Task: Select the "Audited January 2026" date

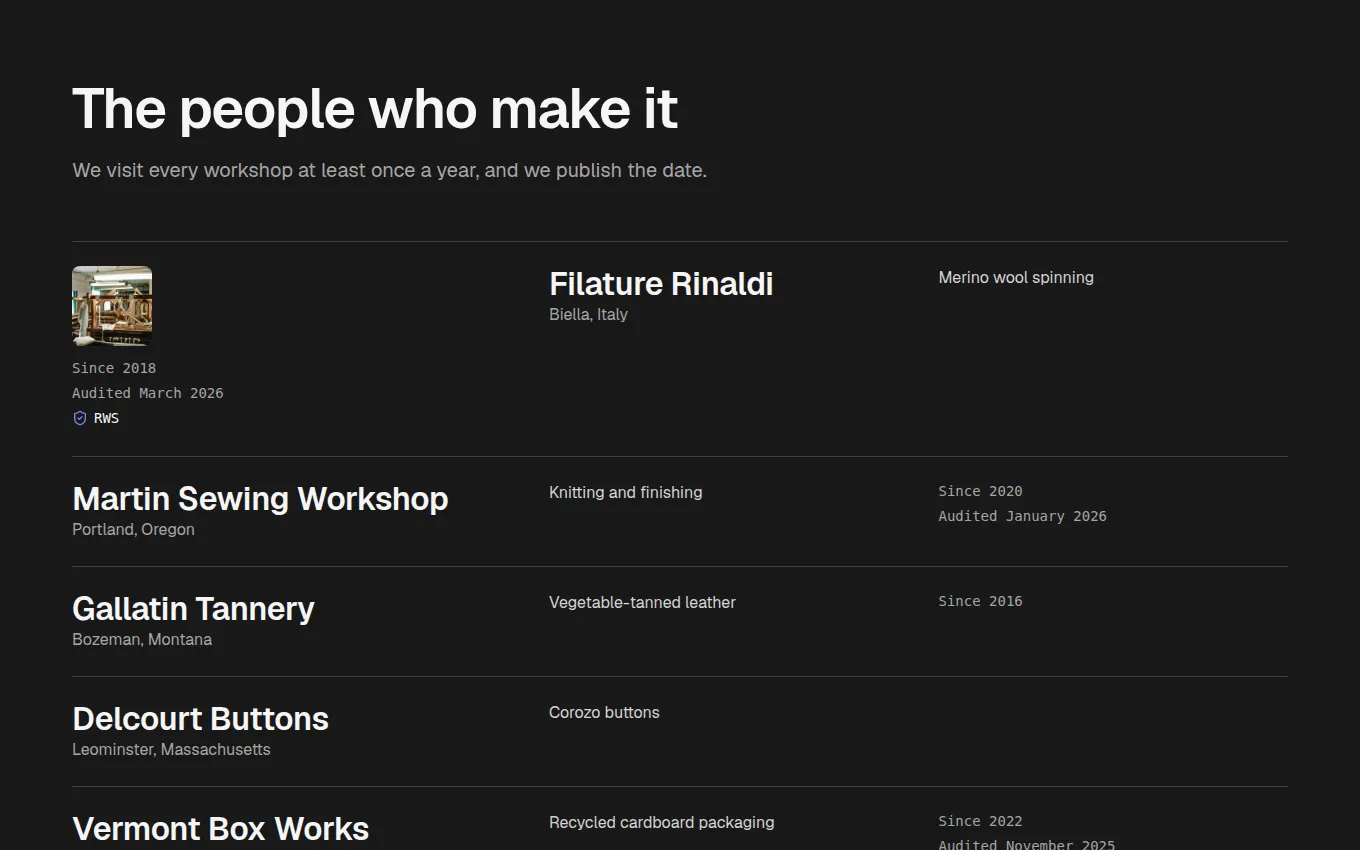Action: 1022,516
